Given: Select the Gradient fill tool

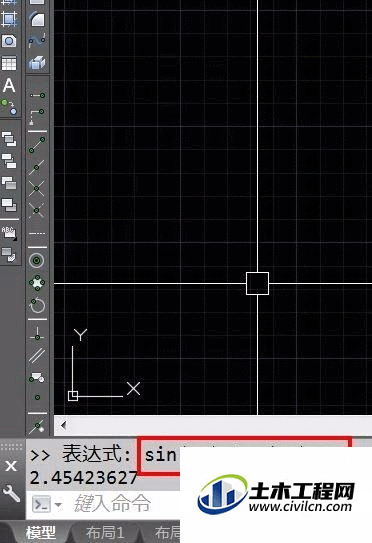Looking at the screenshot, I should pos(9,18).
